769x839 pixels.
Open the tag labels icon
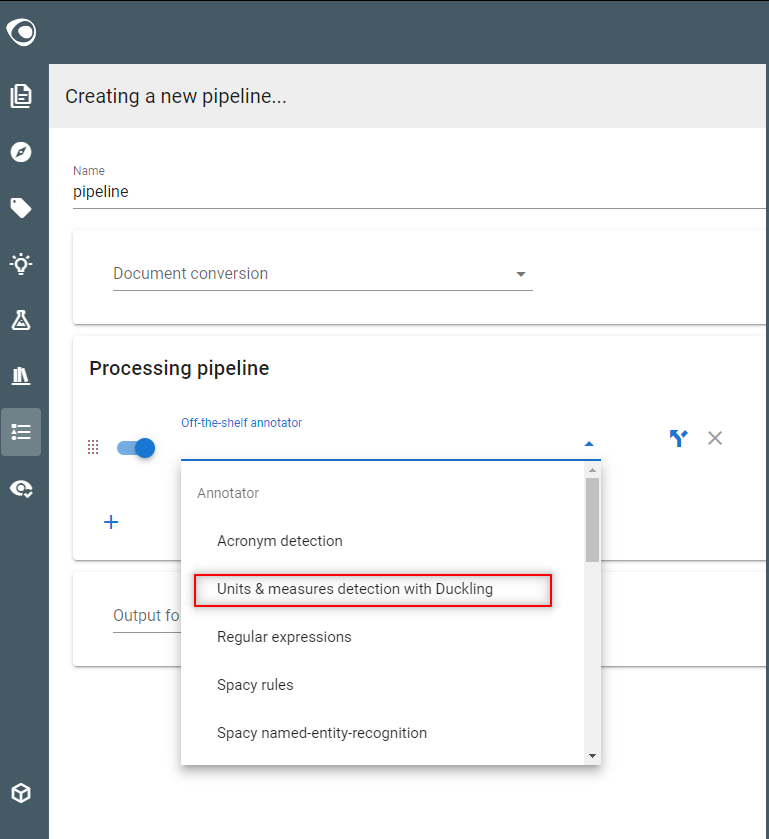coord(21,208)
